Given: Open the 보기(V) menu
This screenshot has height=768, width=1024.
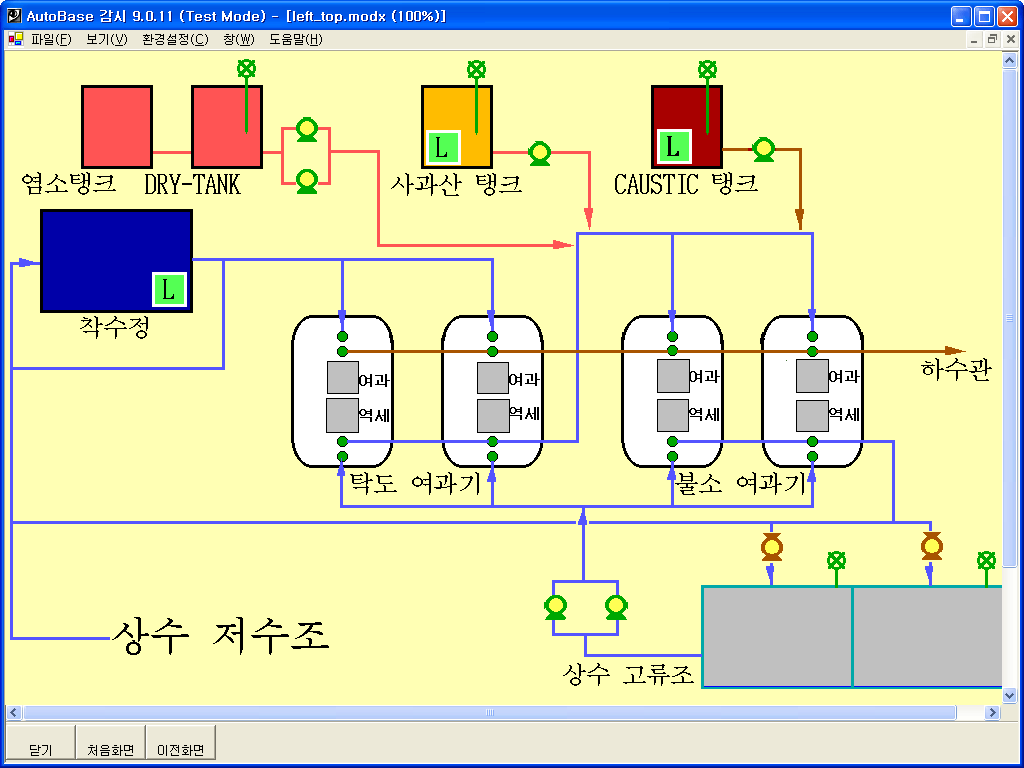Looking at the screenshot, I should click(x=107, y=40).
